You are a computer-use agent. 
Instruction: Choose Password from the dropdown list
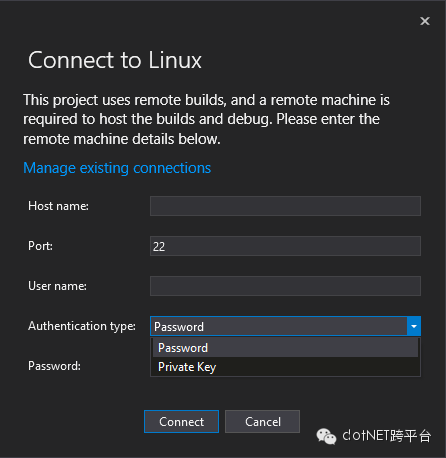point(285,348)
